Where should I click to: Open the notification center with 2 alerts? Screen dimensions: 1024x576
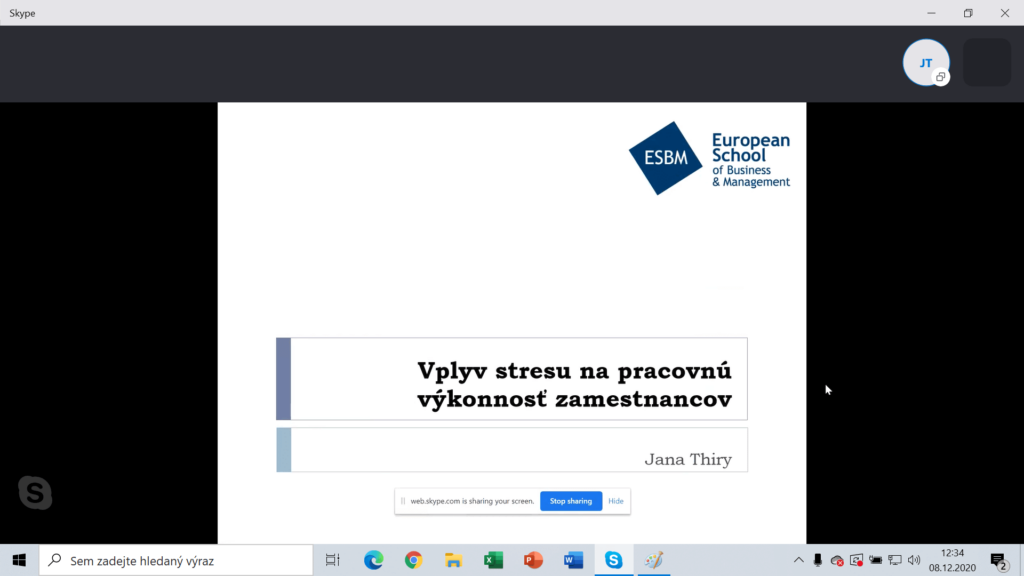coord(999,560)
